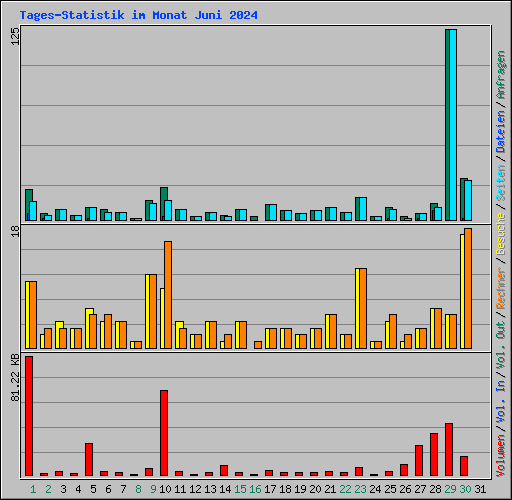Select day label 30 on the x-axis
Viewport: 512px width, 500px height.
point(465,489)
